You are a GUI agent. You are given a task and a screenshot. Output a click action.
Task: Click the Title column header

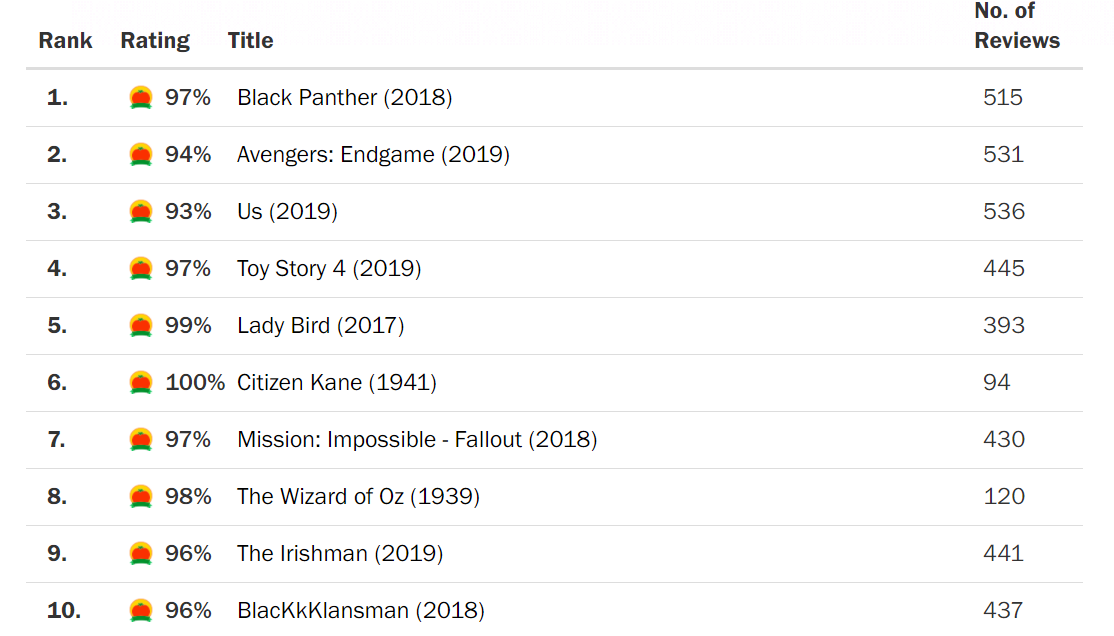[x=250, y=41]
